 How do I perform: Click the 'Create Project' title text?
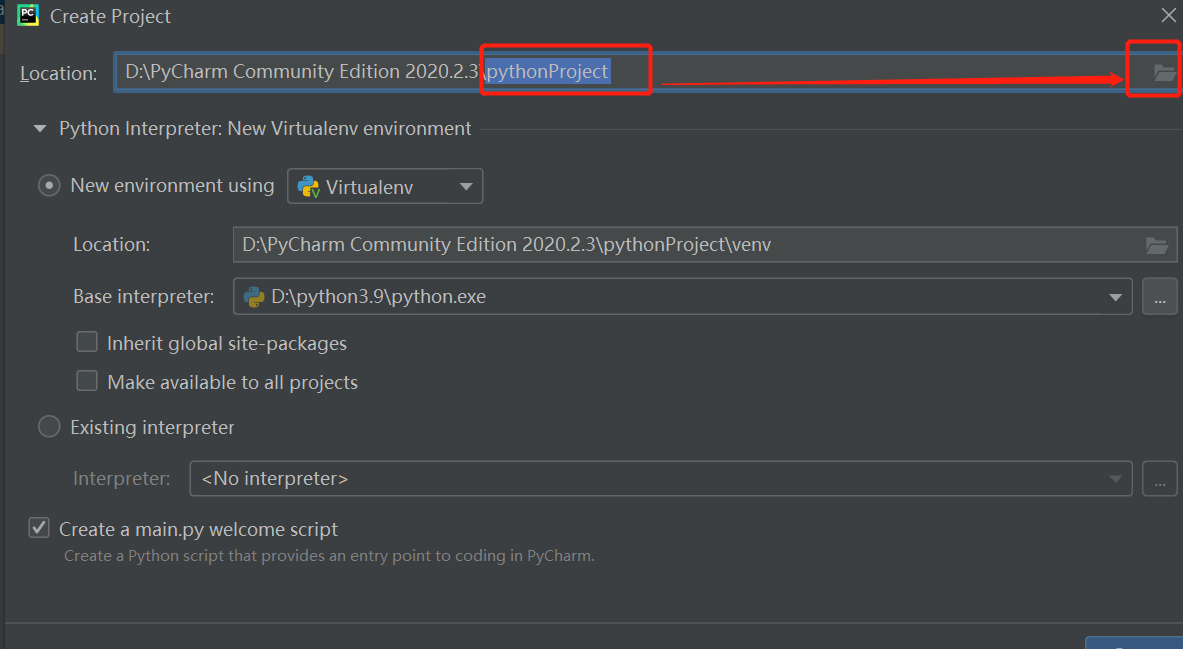(110, 16)
